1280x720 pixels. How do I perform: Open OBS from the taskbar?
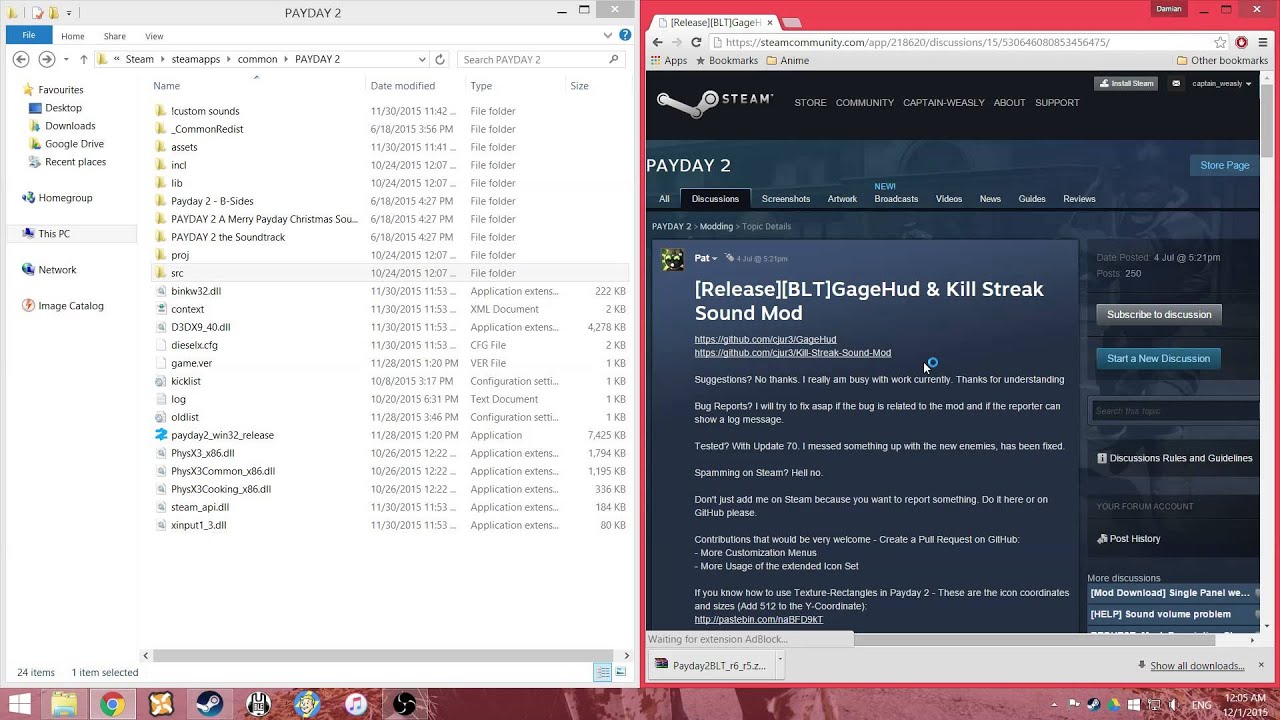405,704
